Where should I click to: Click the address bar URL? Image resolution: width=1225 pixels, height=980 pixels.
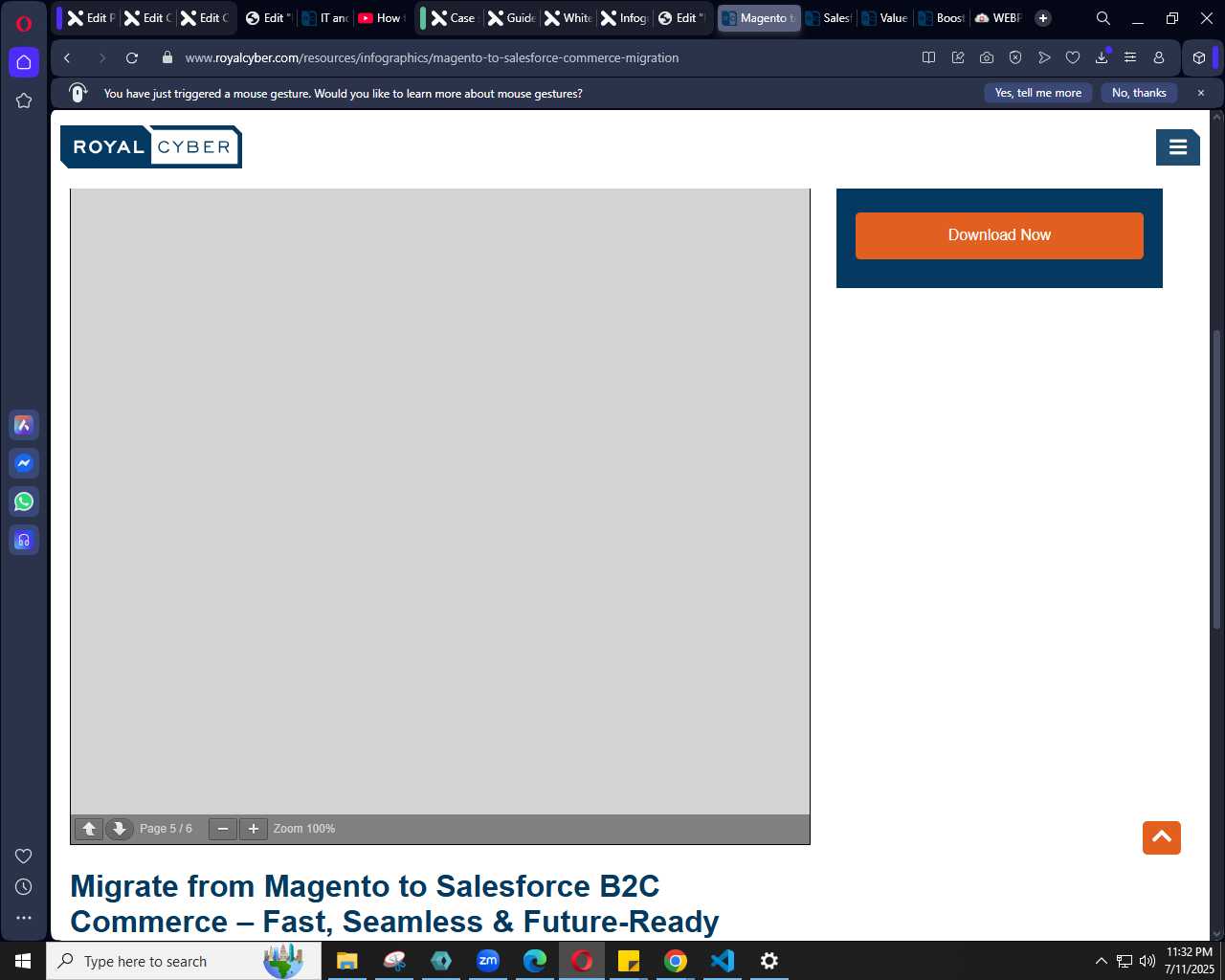[x=432, y=57]
